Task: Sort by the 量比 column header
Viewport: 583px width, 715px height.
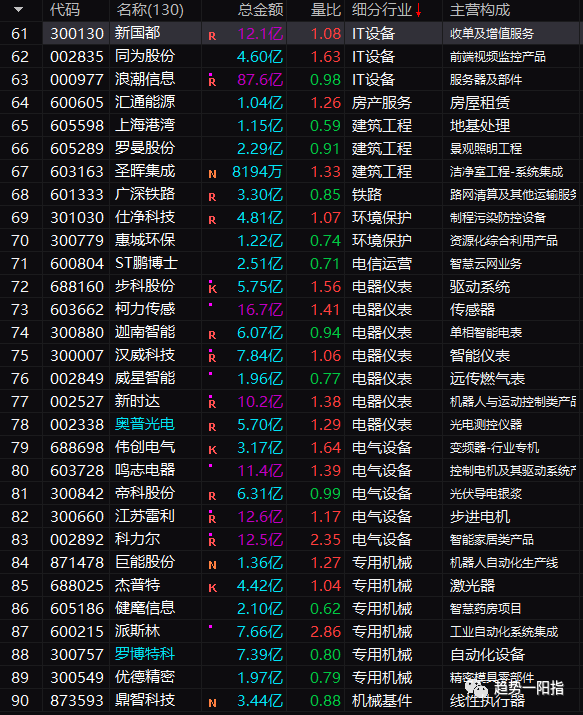Action: tap(325, 10)
